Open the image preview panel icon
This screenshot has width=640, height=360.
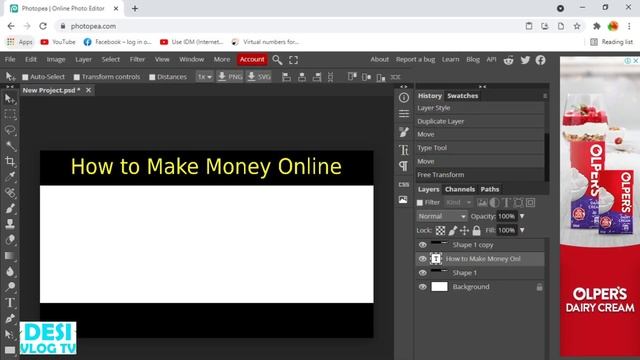point(403,200)
